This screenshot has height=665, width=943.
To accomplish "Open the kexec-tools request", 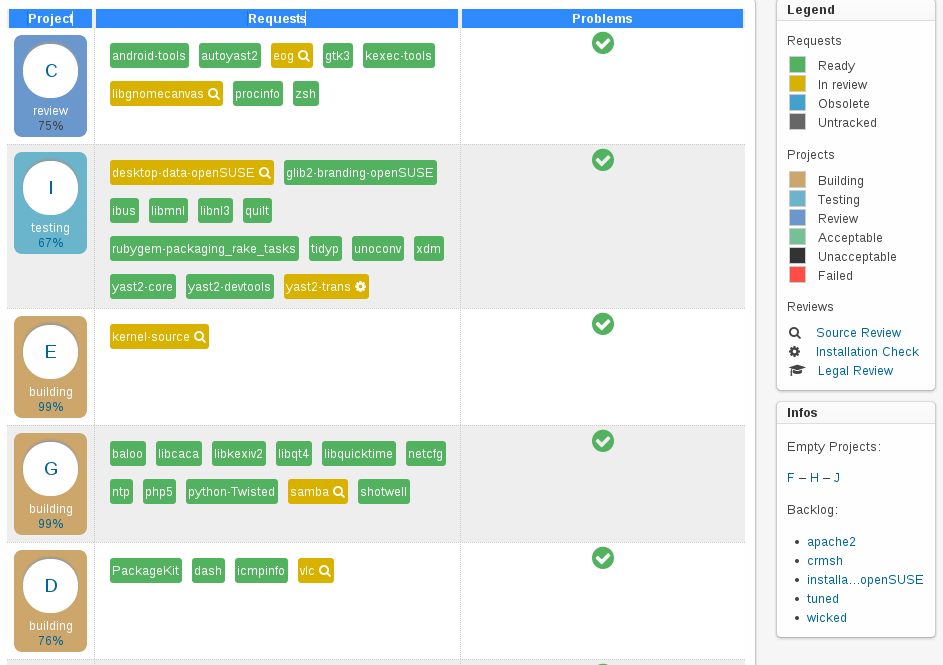I will point(399,56).
